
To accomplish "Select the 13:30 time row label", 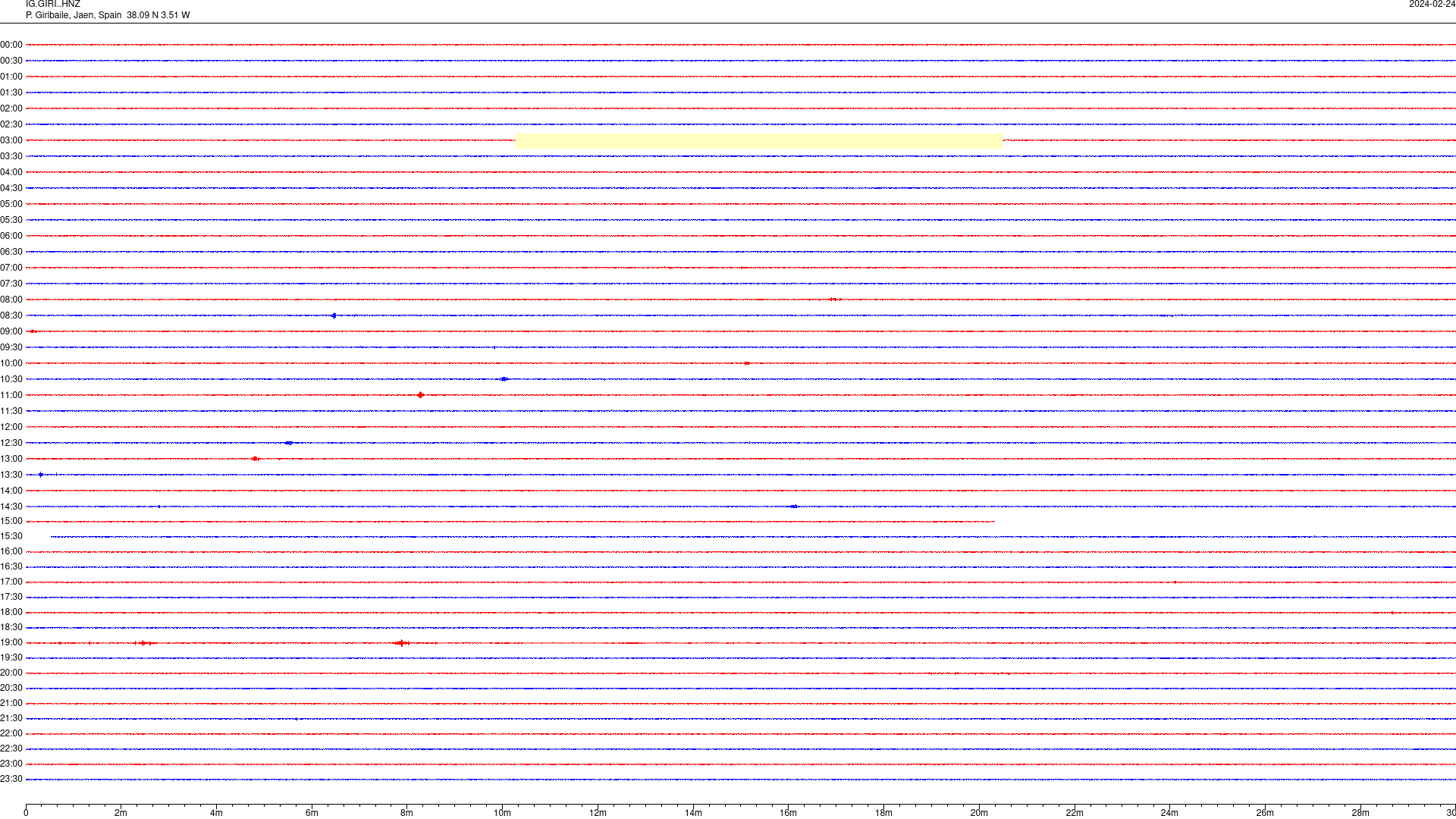I will coord(11,475).
